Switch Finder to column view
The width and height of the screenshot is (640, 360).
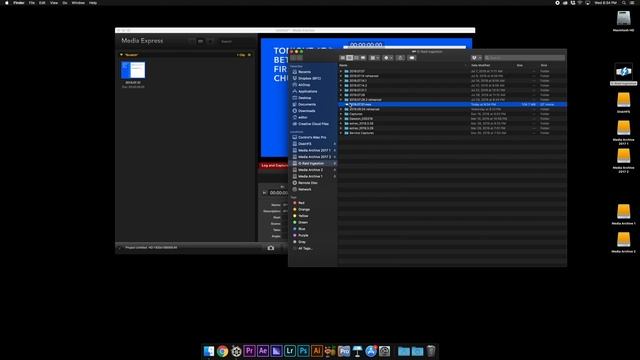coord(356,58)
